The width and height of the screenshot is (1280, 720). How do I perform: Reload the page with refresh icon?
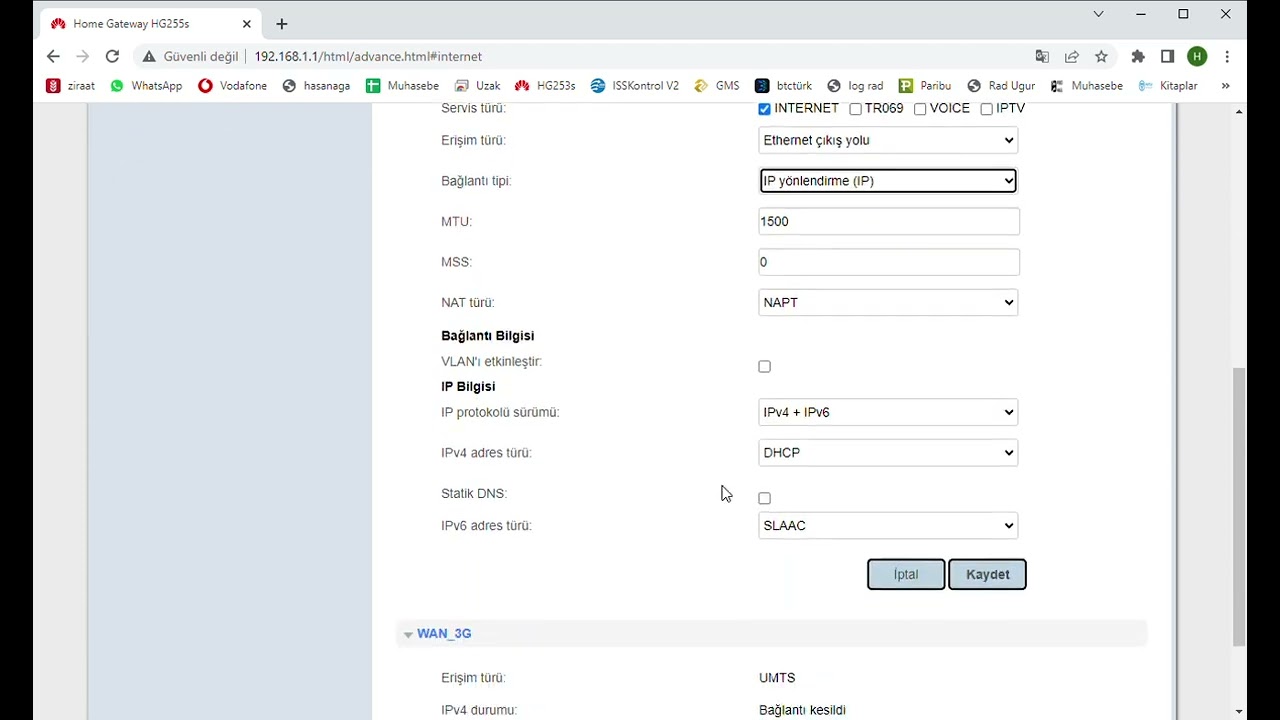click(112, 57)
